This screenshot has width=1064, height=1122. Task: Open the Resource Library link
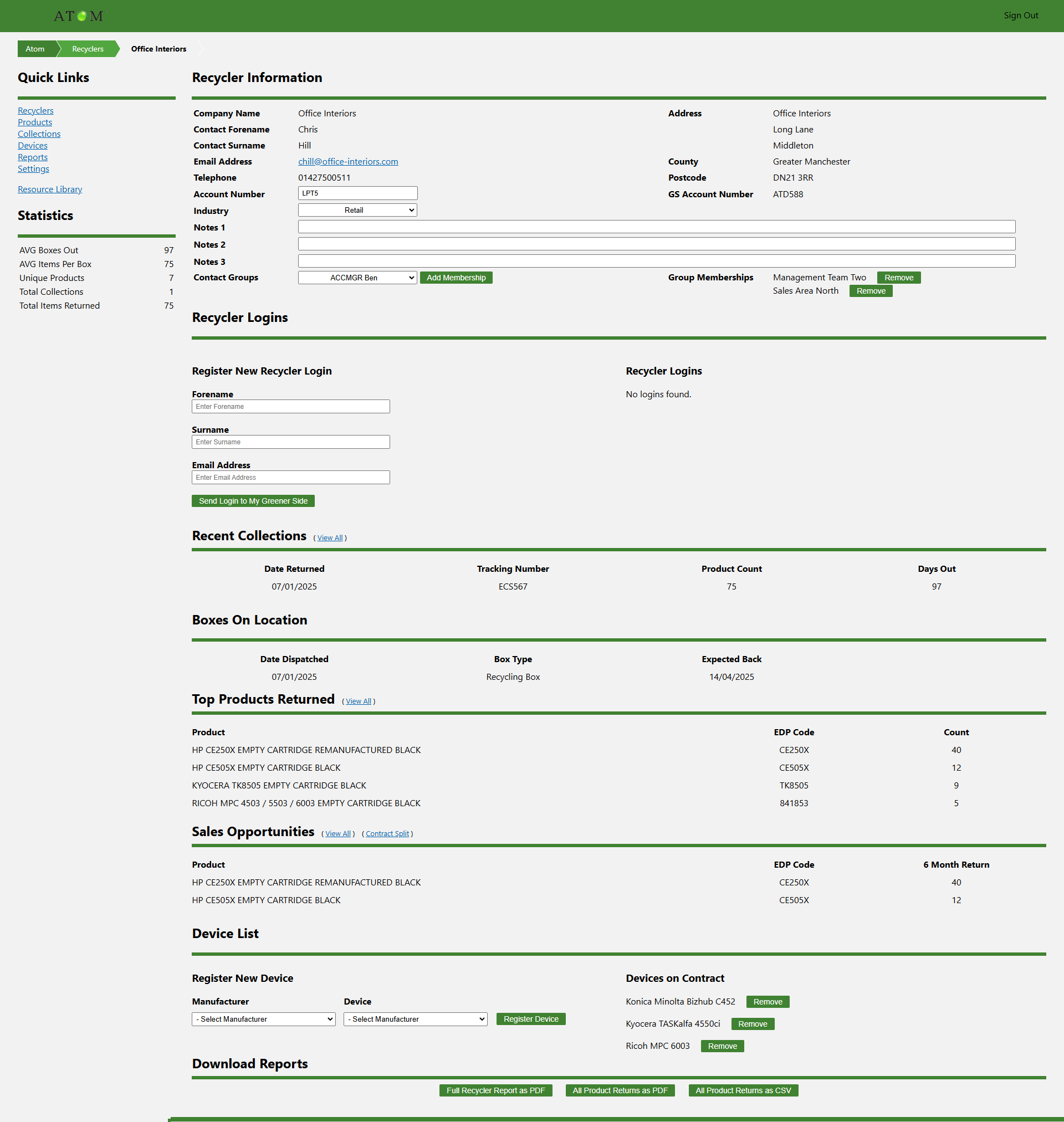pyautogui.click(x=50, y=189)
